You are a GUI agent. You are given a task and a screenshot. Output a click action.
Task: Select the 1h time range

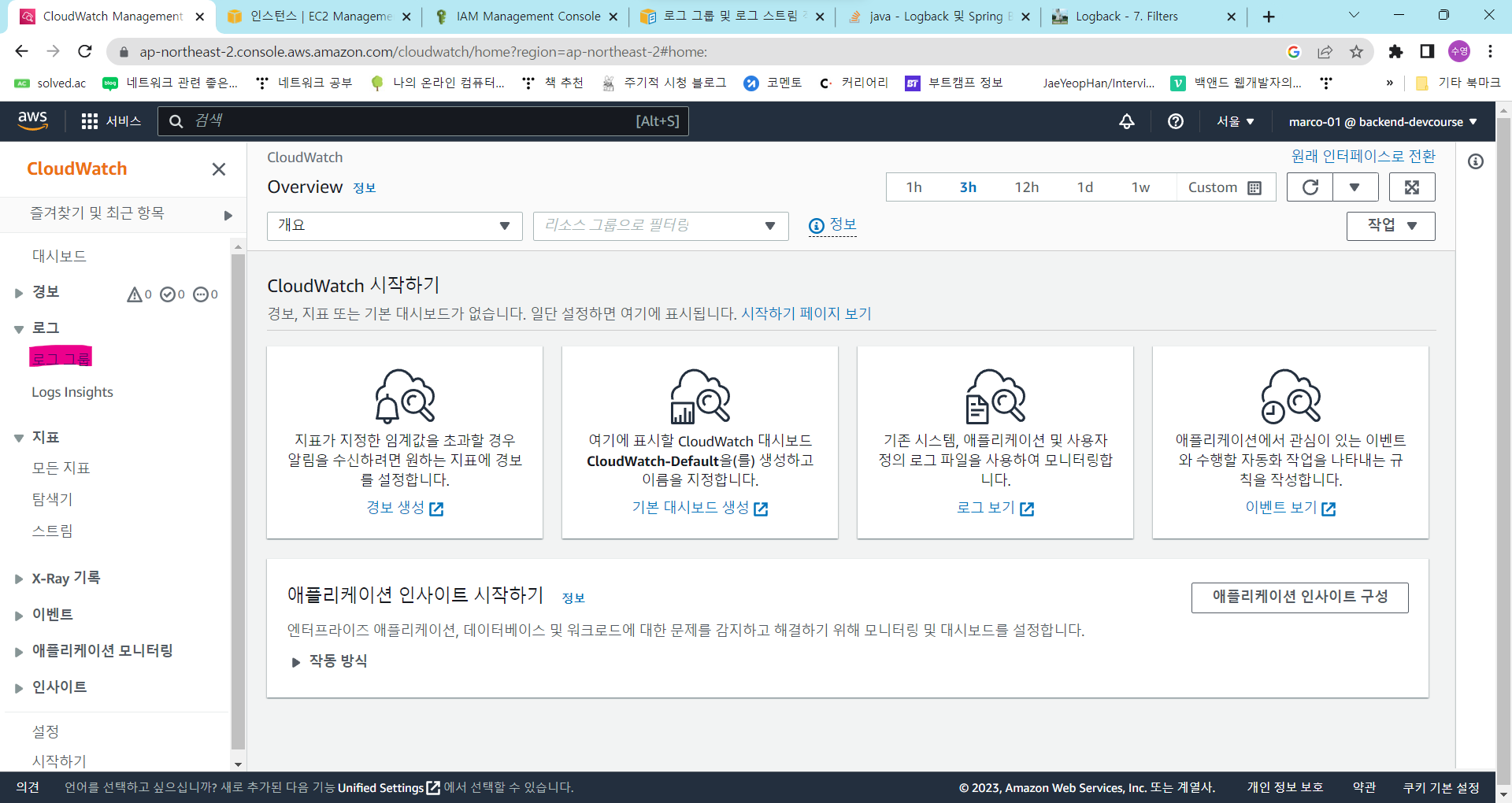point(913,187)
